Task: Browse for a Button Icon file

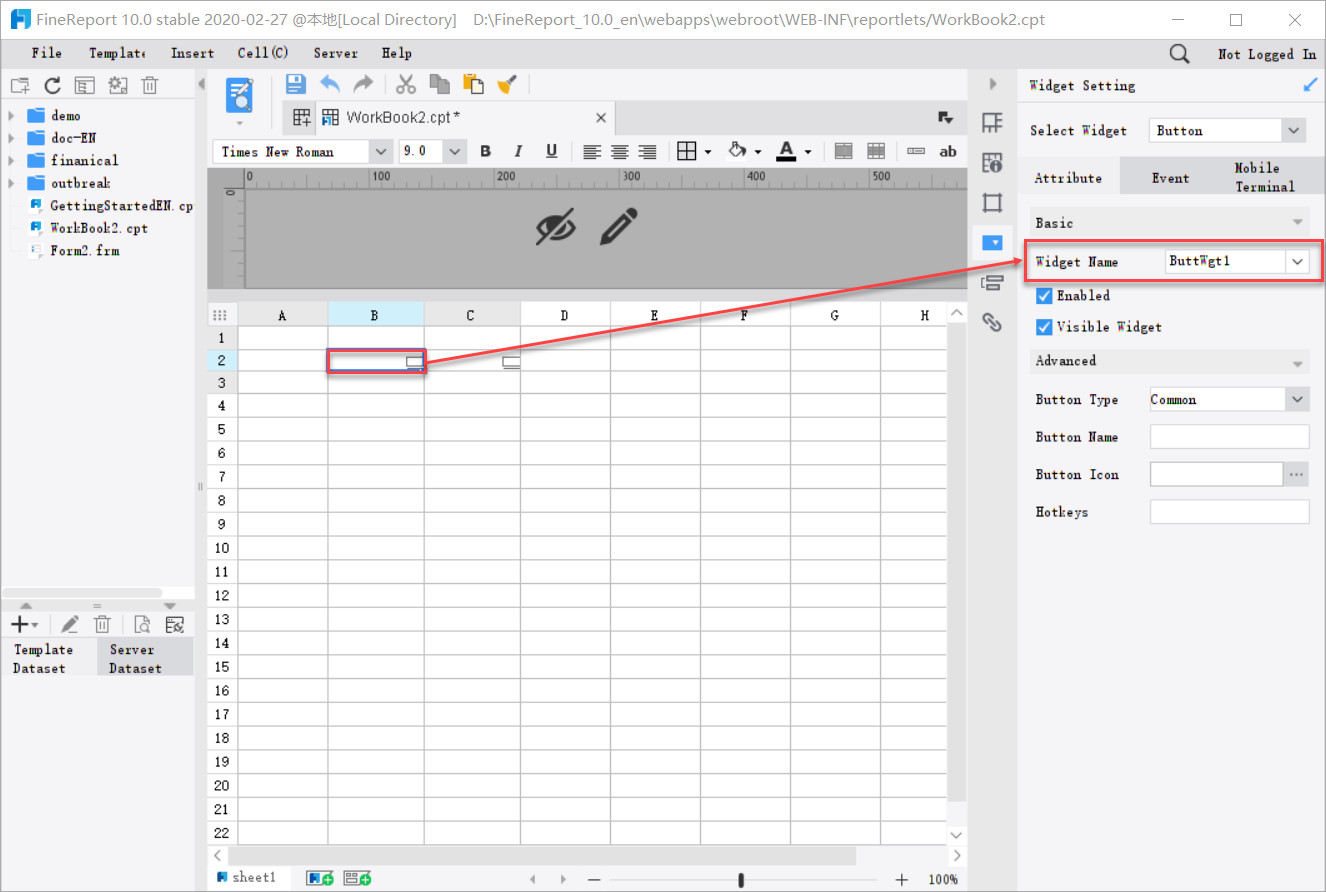Action: coord(1296,474)
